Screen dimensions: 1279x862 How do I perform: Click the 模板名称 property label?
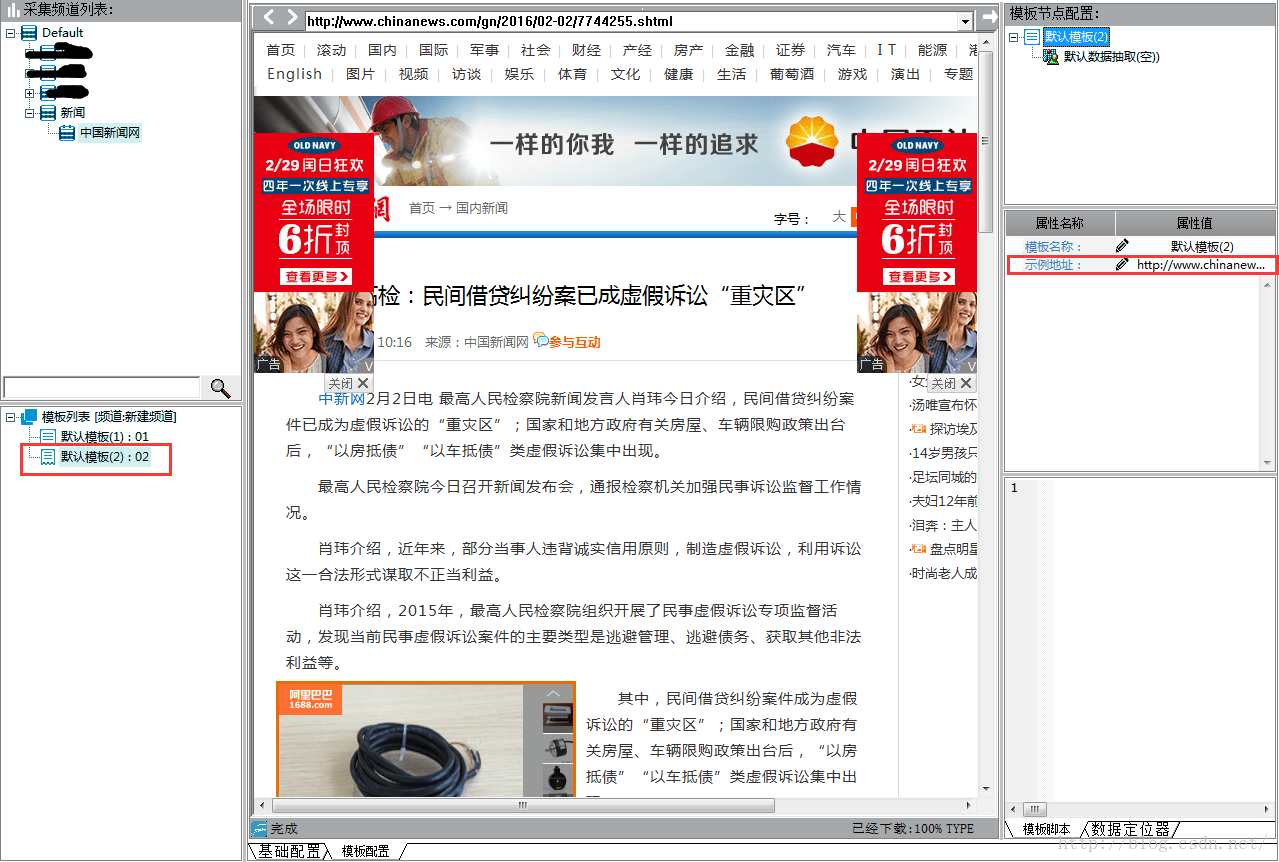click(x=1053, y=246)
